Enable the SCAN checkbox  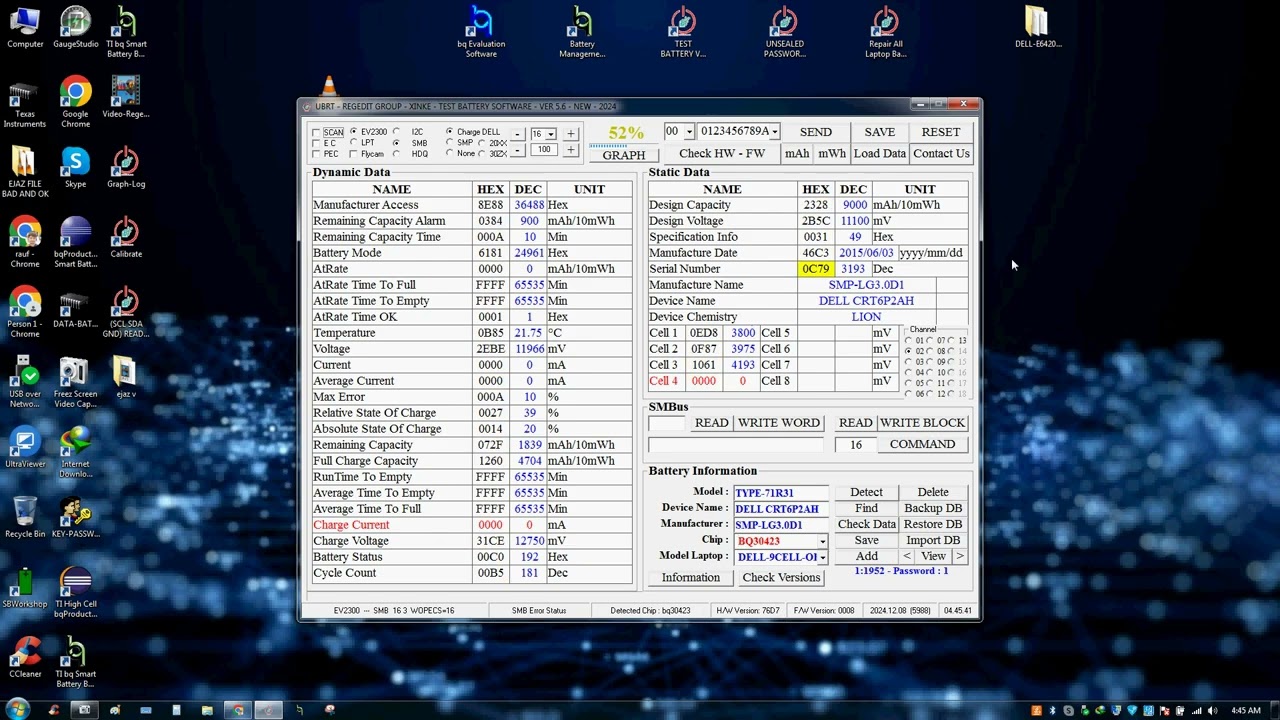coord(316,132)
